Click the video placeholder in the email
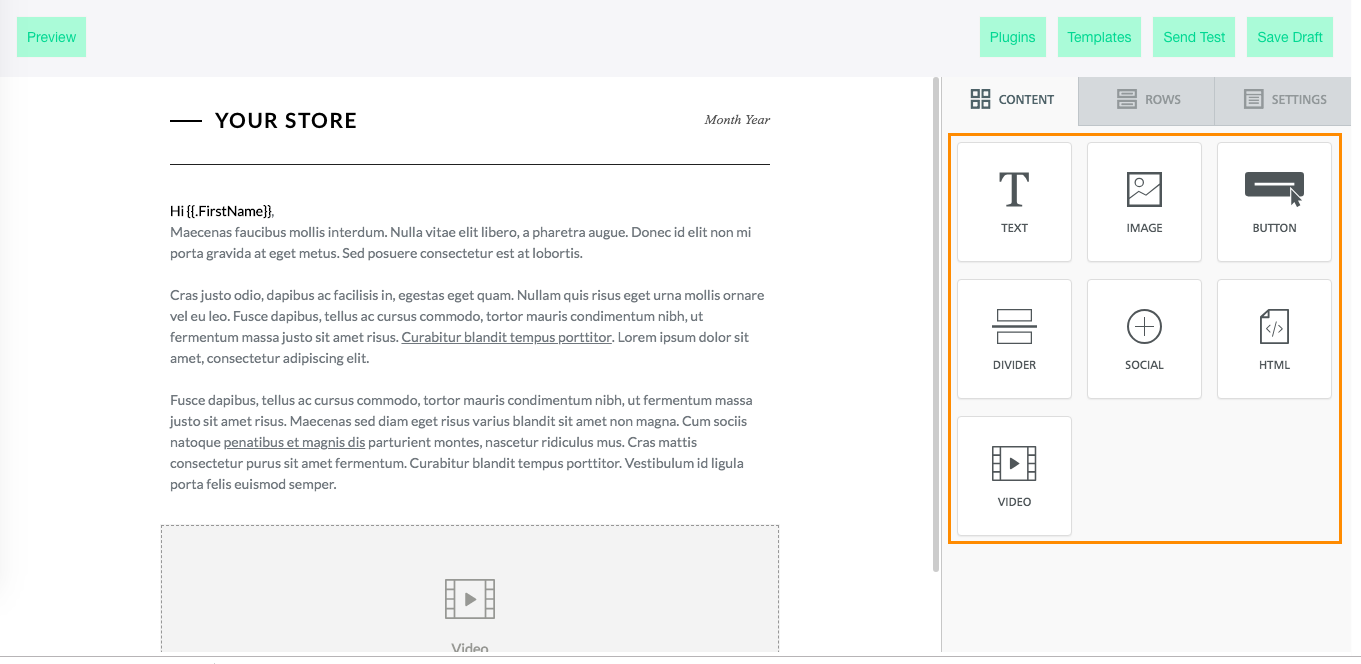1361x664 pixels. (470, 590)
